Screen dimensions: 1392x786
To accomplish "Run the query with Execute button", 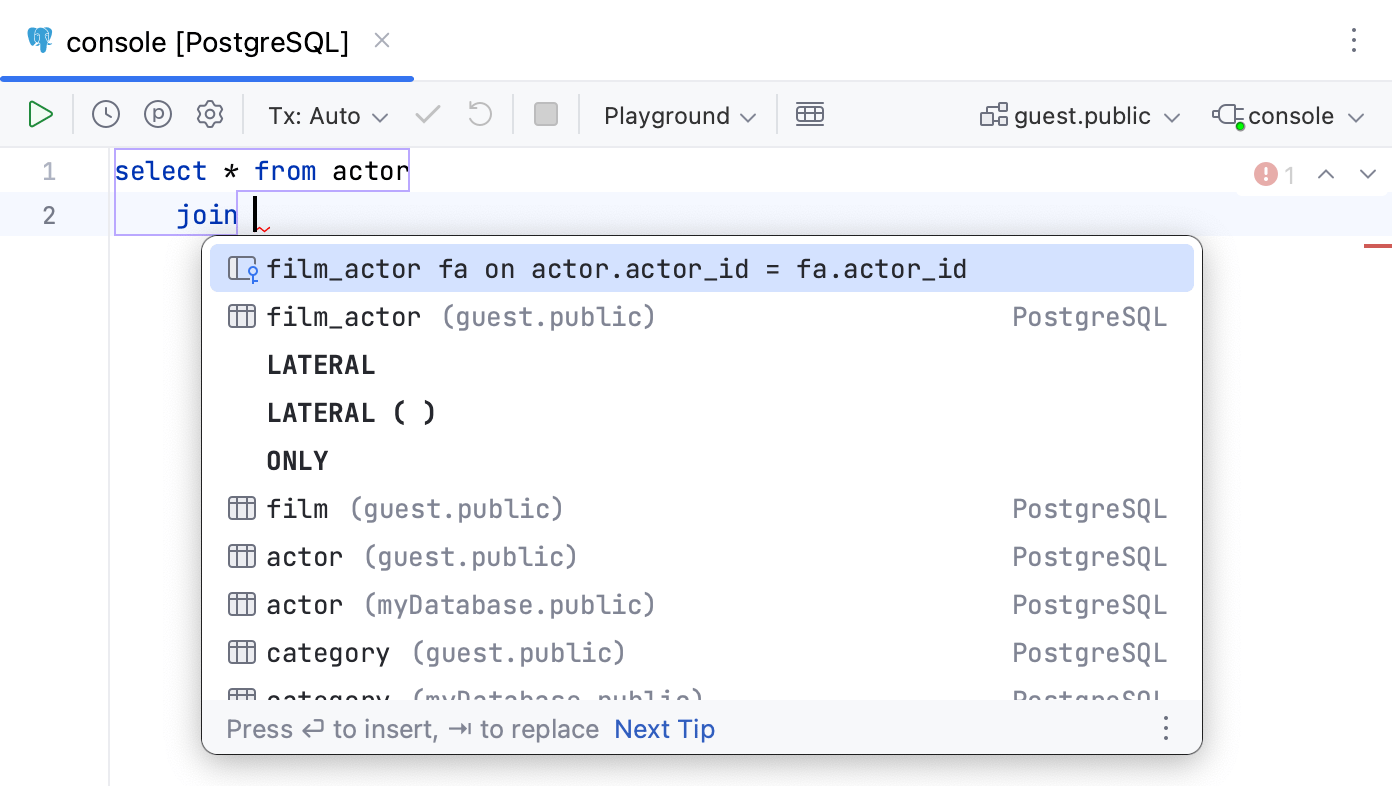I will pos(40,115).
